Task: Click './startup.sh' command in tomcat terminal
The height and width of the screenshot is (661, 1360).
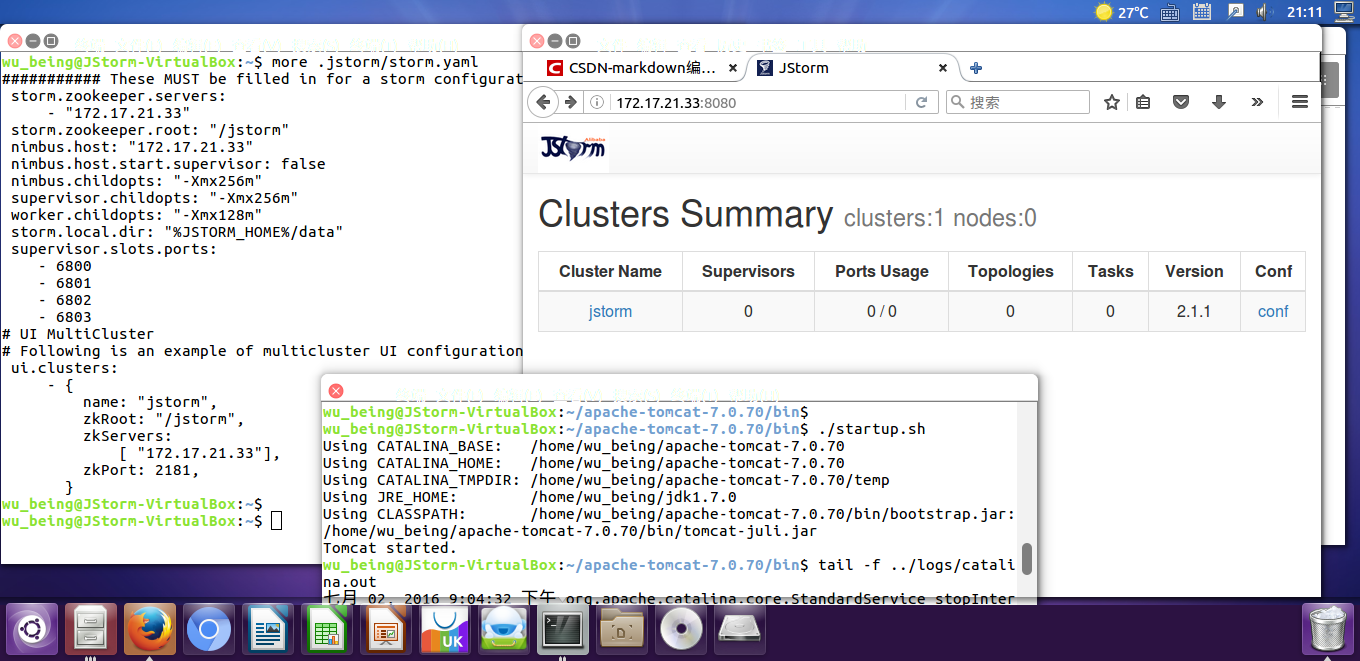Action: pos(872,429)
